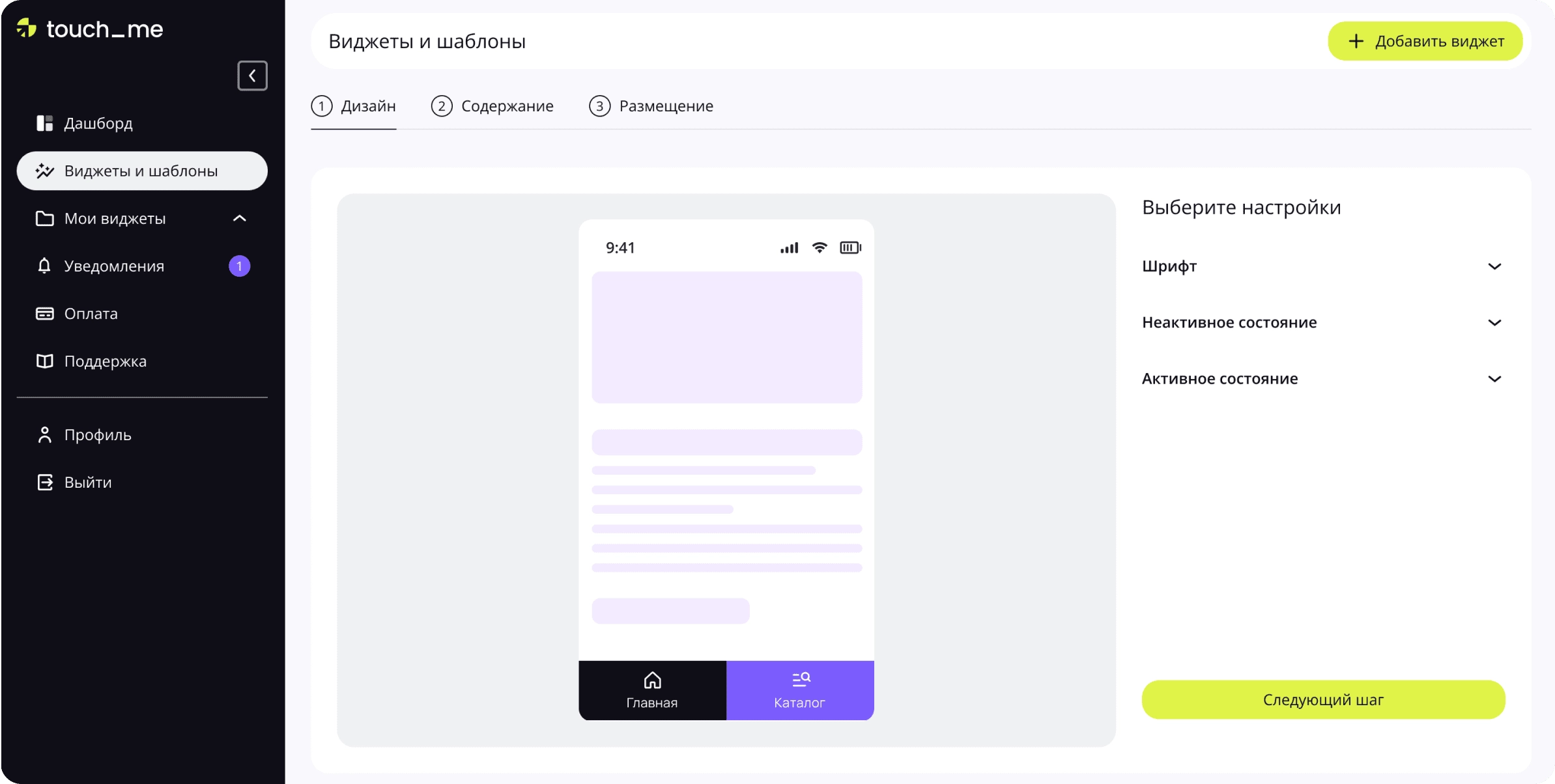
Task: Collapse the sidebar with the arrow button
Action: pyautogui.click(x=252, y=76)
